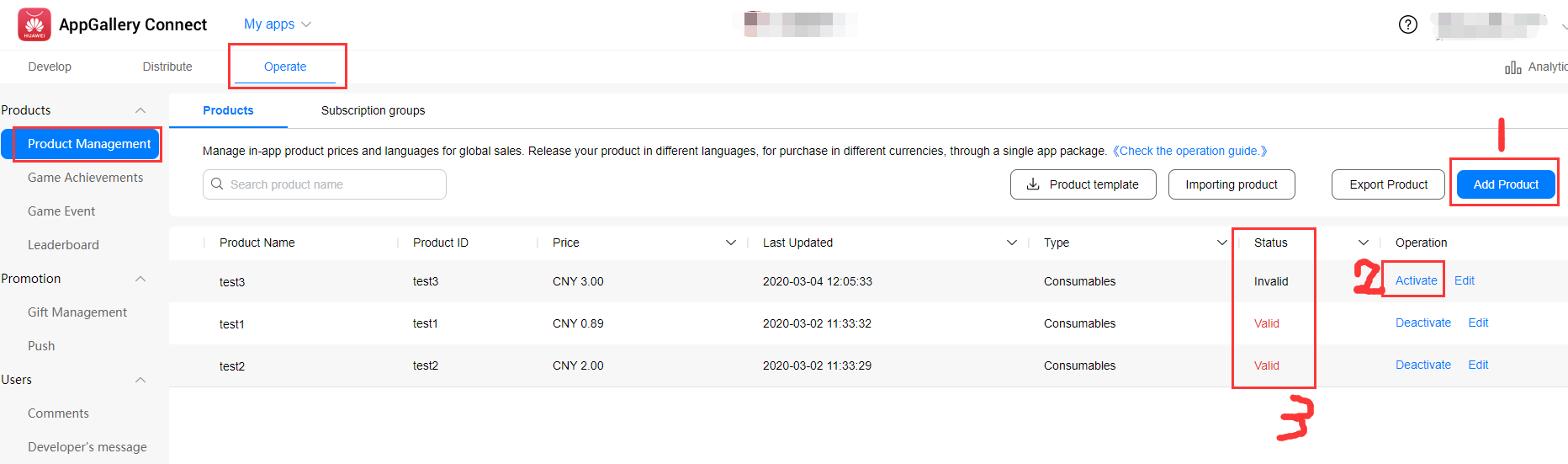Collapse the Users sidebar section

point(140,380)
